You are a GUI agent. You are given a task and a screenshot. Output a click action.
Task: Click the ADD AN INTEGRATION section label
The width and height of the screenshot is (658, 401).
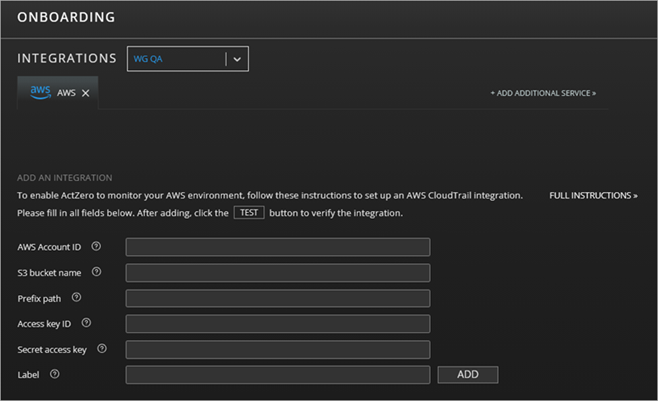pyautogui.click(x=65, y=178)
